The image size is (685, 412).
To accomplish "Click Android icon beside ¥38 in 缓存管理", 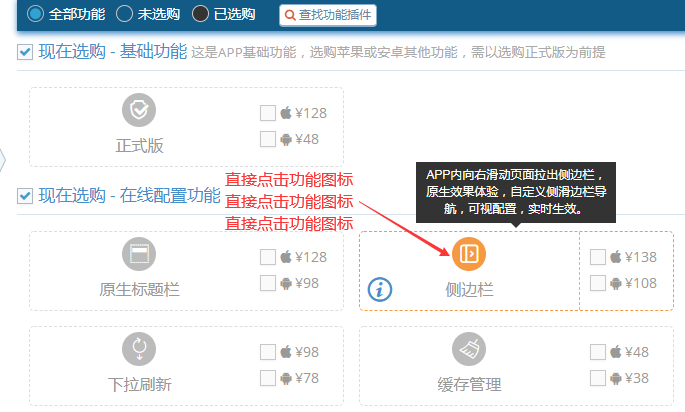I will 616,378.
